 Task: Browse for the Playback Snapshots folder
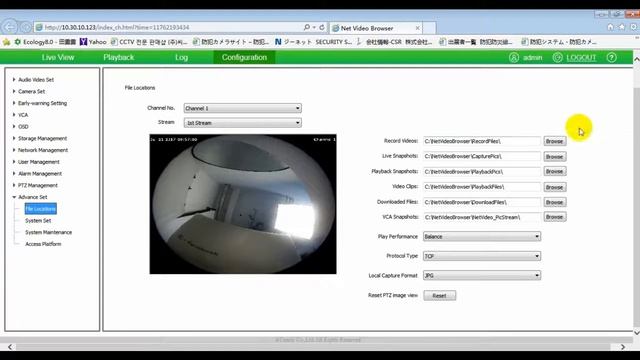pos(554,171)
